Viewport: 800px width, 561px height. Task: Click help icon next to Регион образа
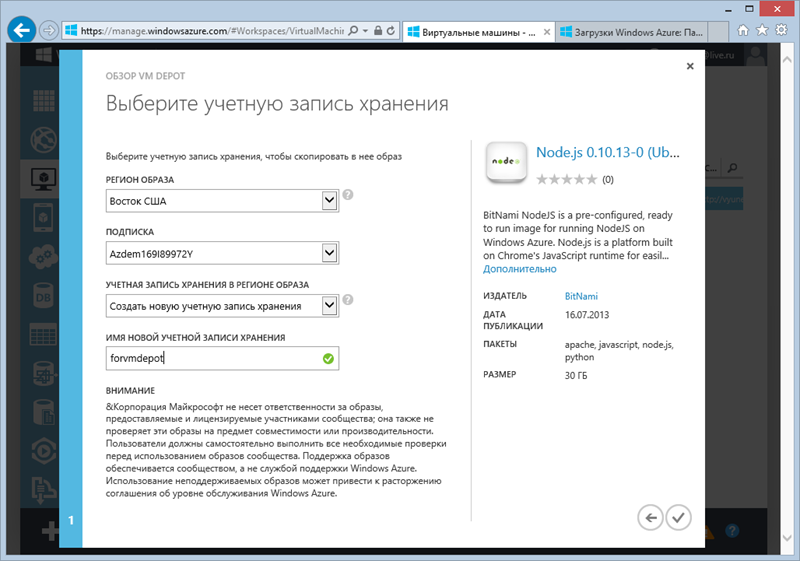click(348, 195)
